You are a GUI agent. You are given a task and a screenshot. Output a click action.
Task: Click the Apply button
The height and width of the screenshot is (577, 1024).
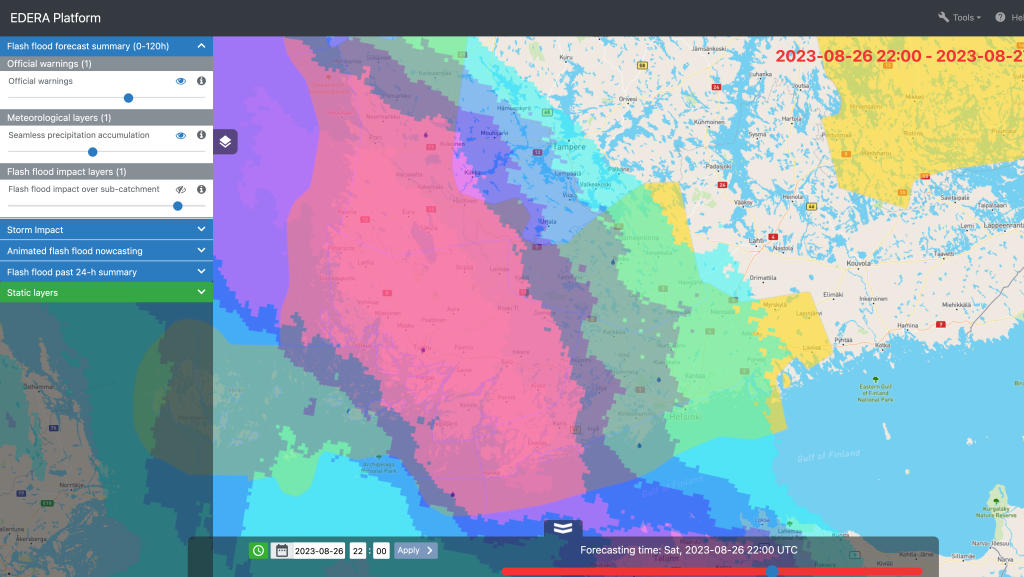(x=415, y=550)
